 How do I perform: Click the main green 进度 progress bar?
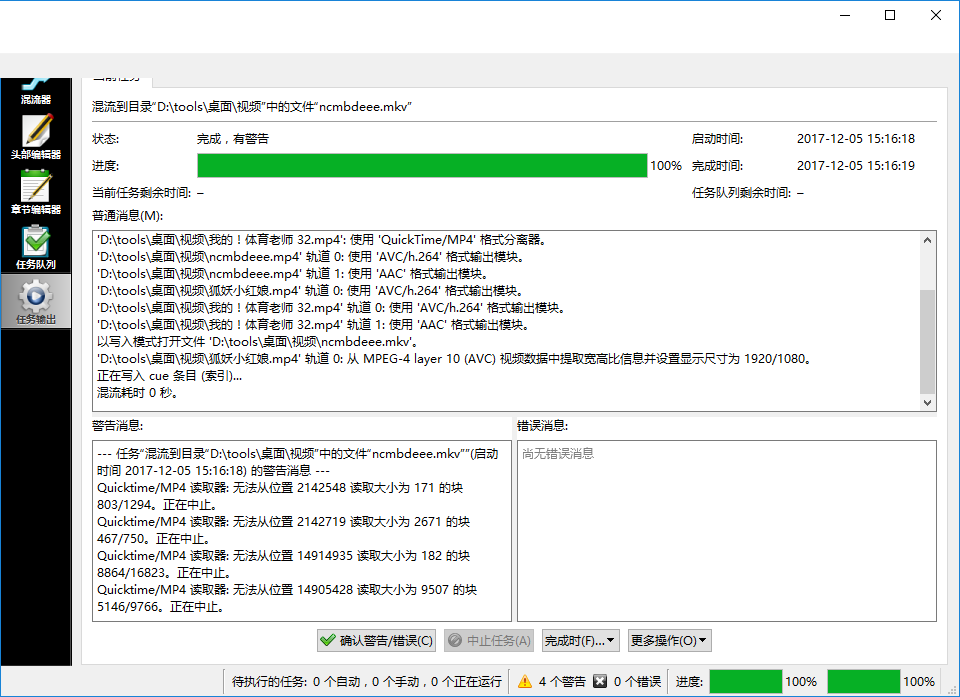422,166
